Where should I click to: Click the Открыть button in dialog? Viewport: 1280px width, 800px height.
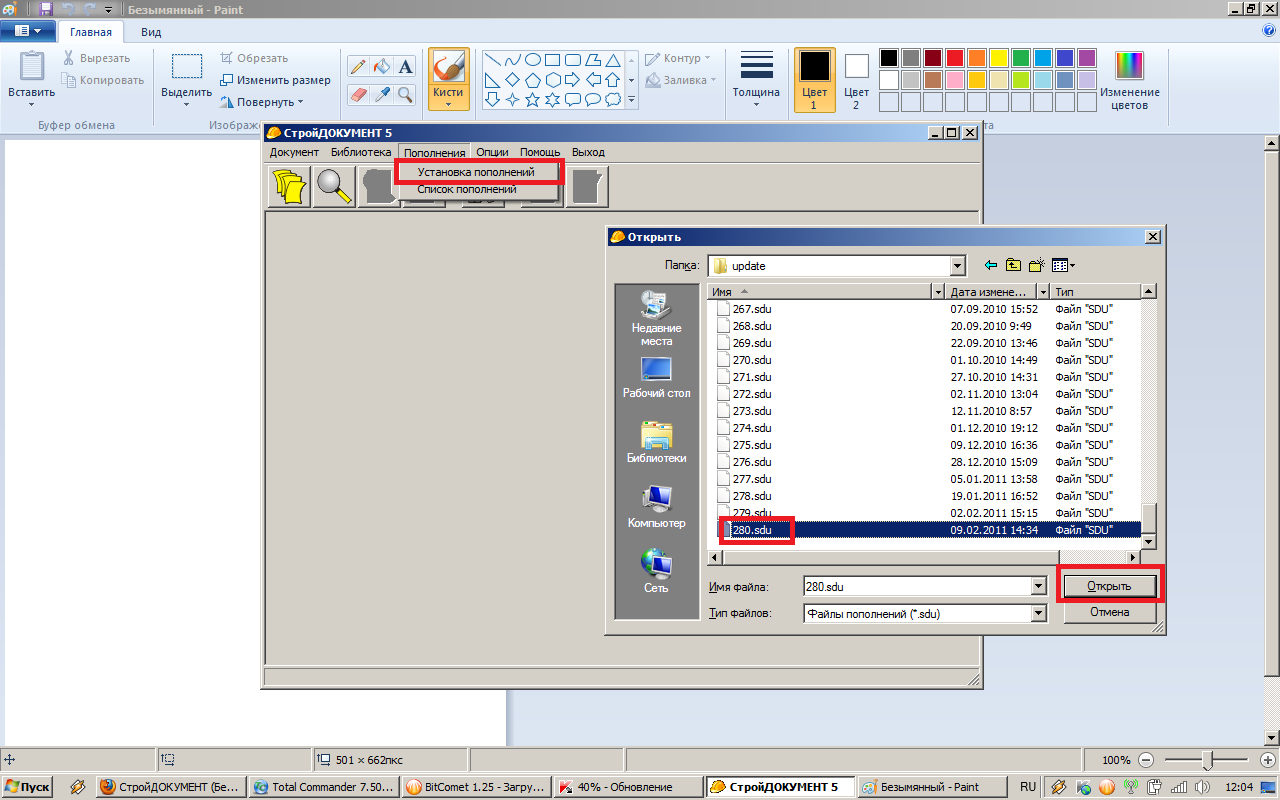point(1109,586)
